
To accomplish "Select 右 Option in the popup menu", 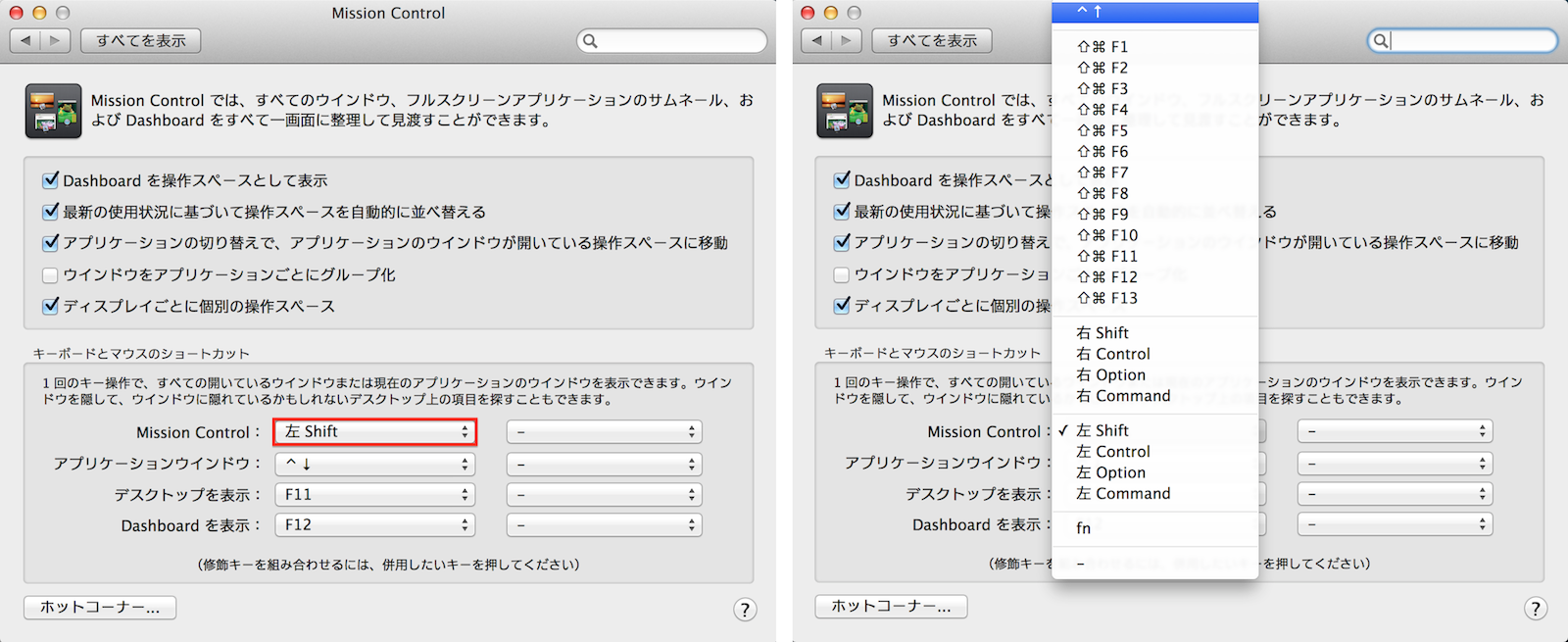I will pyautogui.click(x=1154, y=375).
